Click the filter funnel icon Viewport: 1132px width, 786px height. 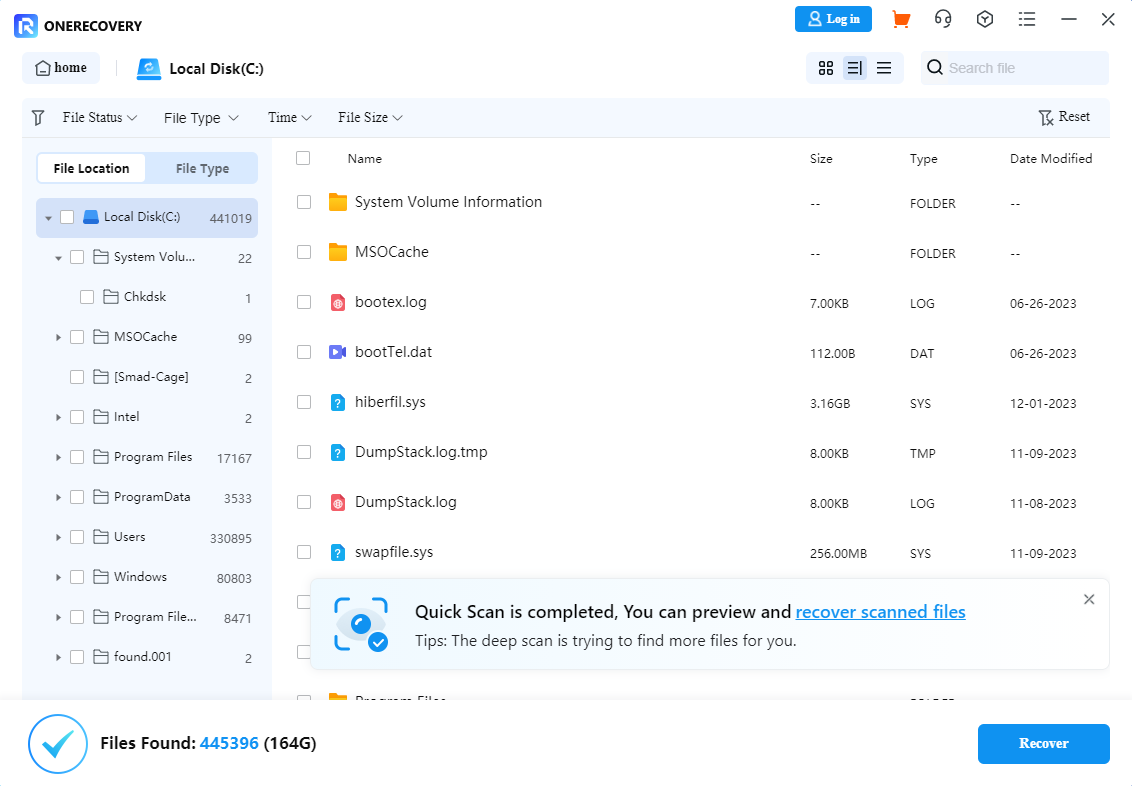coord(38,117)
